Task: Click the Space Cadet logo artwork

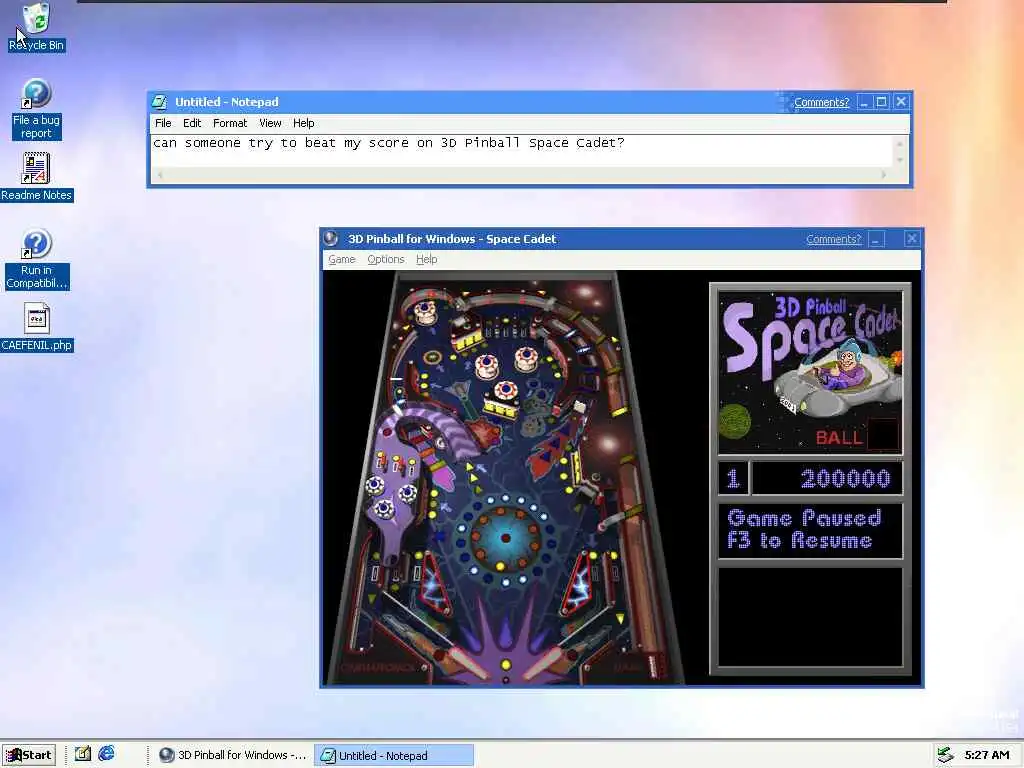Action: (810, 372)
